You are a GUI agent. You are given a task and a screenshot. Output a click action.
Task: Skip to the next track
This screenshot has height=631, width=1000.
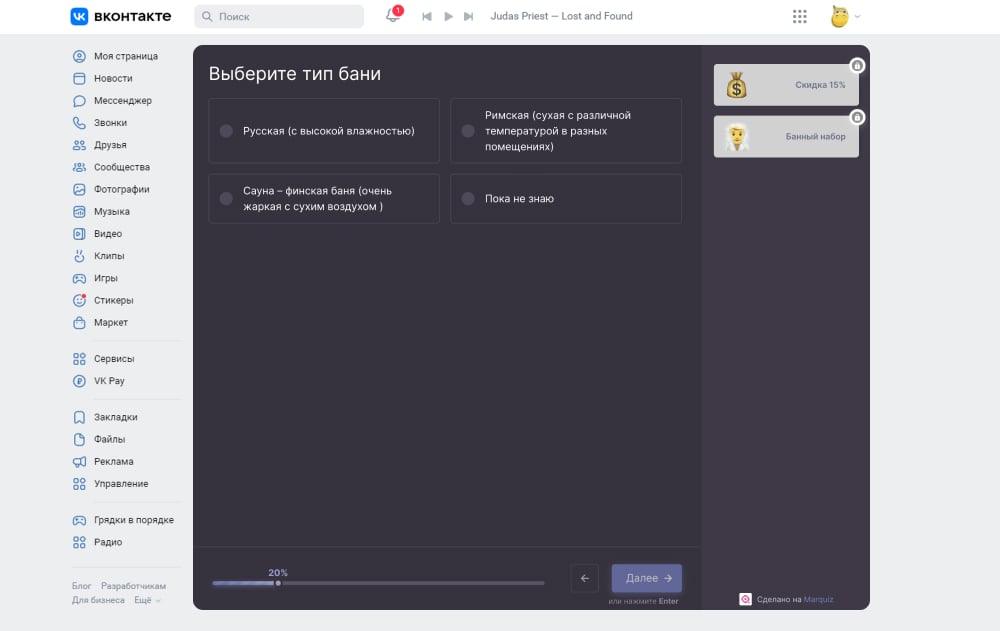pos(468,16)
